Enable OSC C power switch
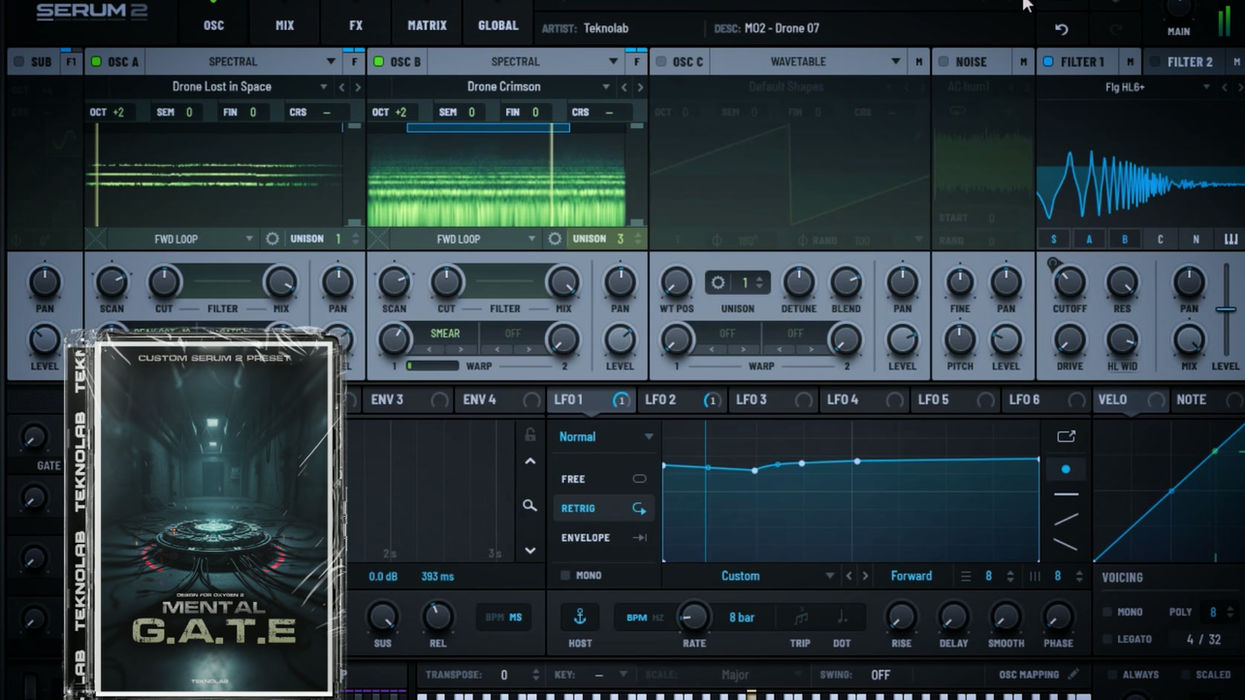The width and height of the screenshot is (1245, 700). pos(661,62)
